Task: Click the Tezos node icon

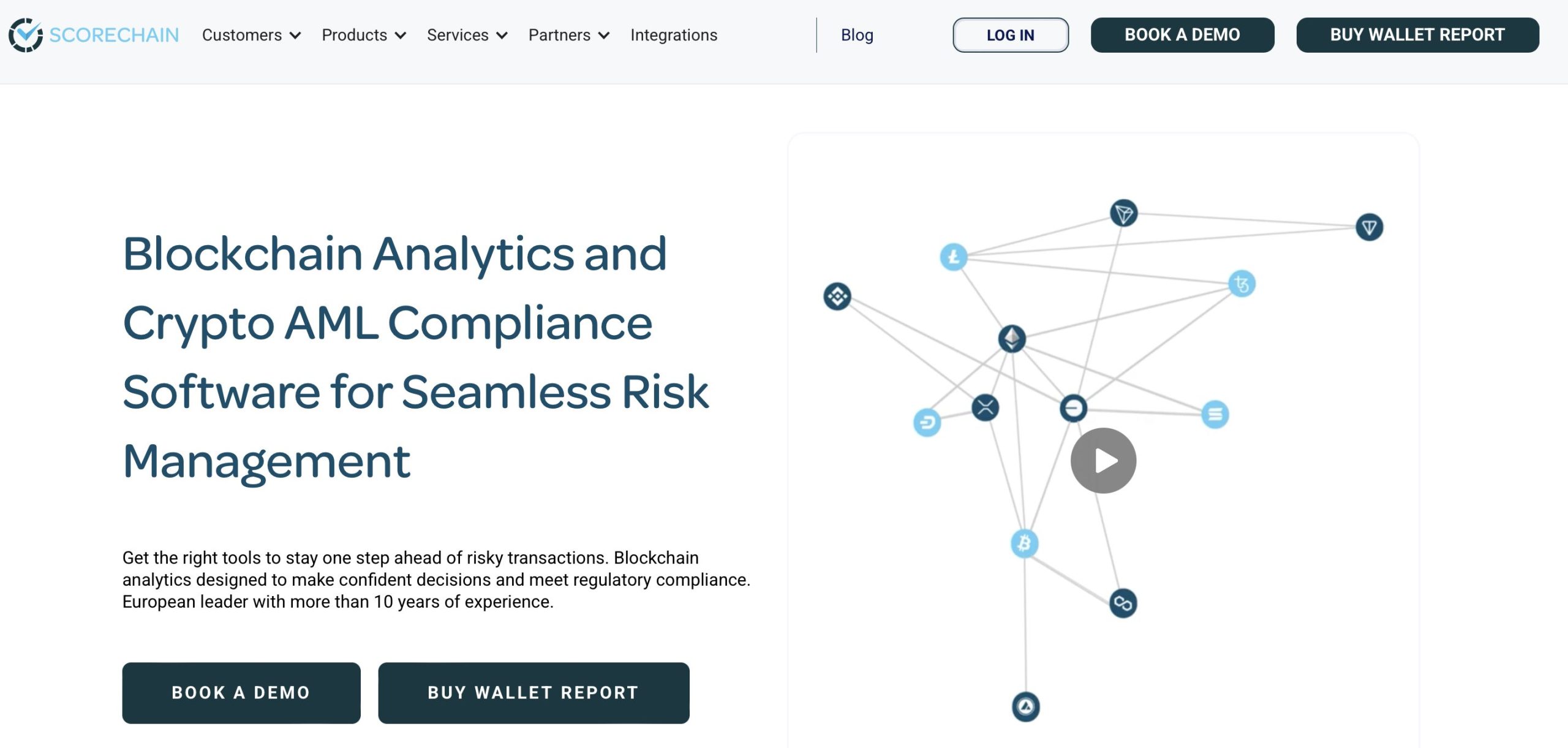Action: coord(1242,284)
